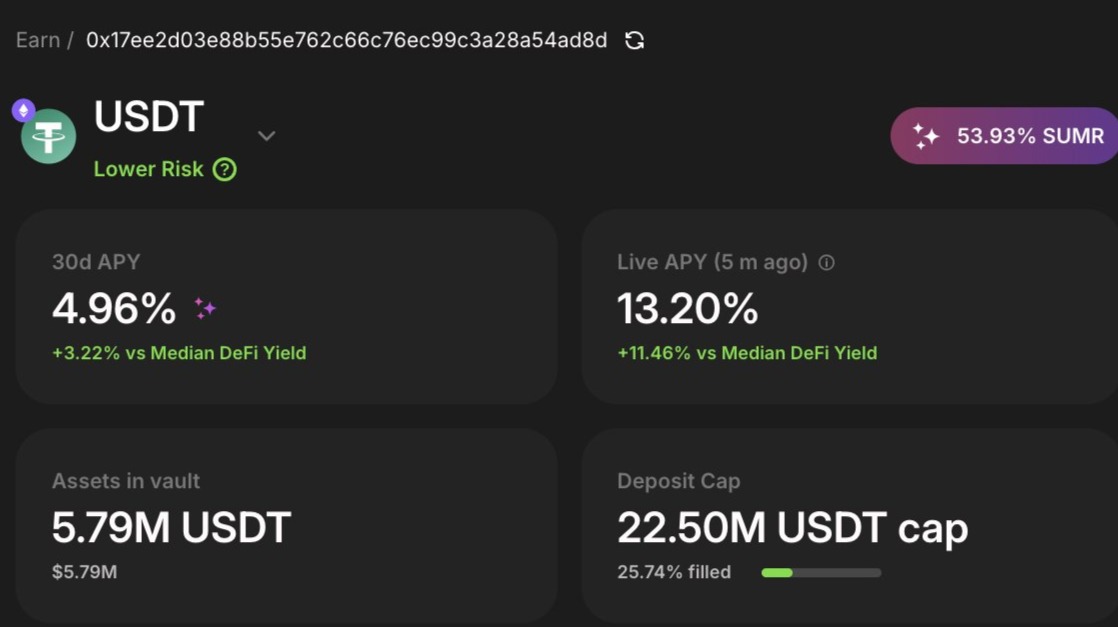Click the USDT title heading

149,117
